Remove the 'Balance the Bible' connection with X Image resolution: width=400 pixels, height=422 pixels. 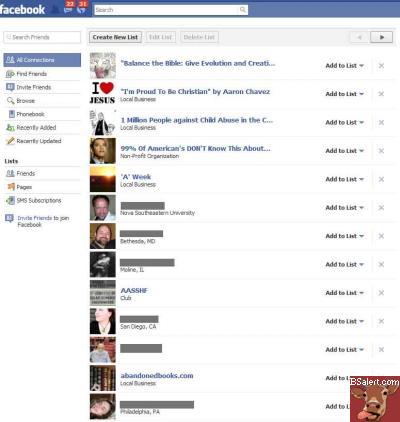(x=381, y=66)
